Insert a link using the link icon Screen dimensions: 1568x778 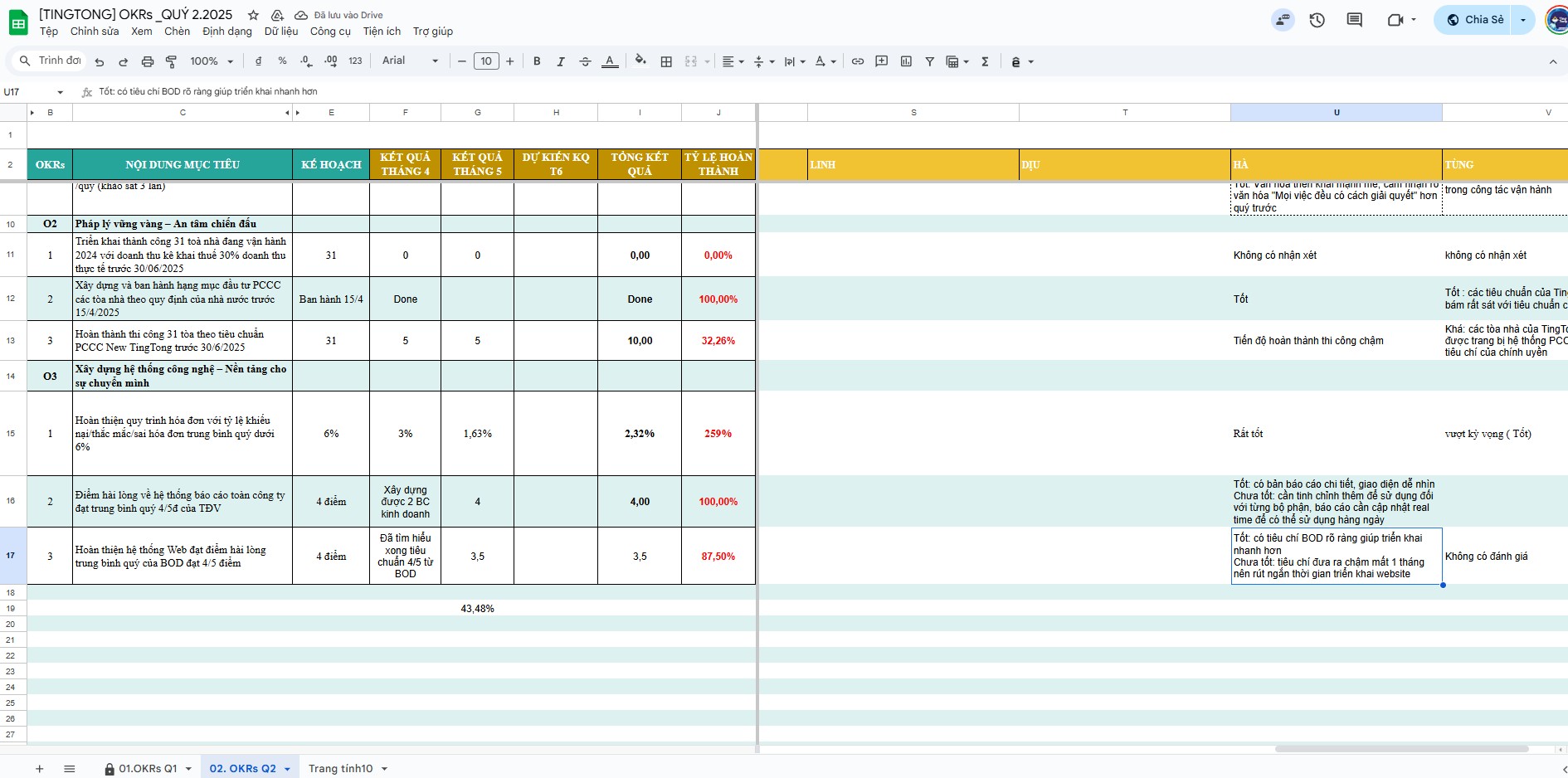858,61
